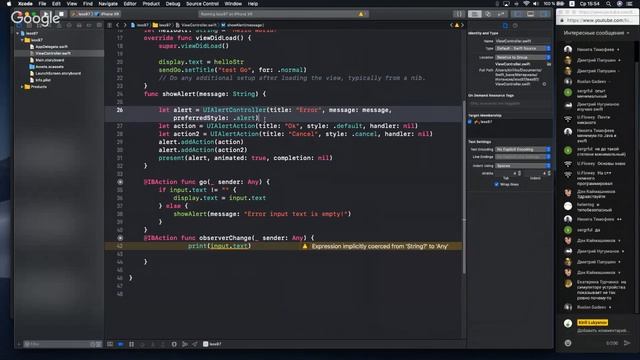Select the Assistant editor button
The image size is (640, 360).
pyautogui.click(x=488, y=14)
